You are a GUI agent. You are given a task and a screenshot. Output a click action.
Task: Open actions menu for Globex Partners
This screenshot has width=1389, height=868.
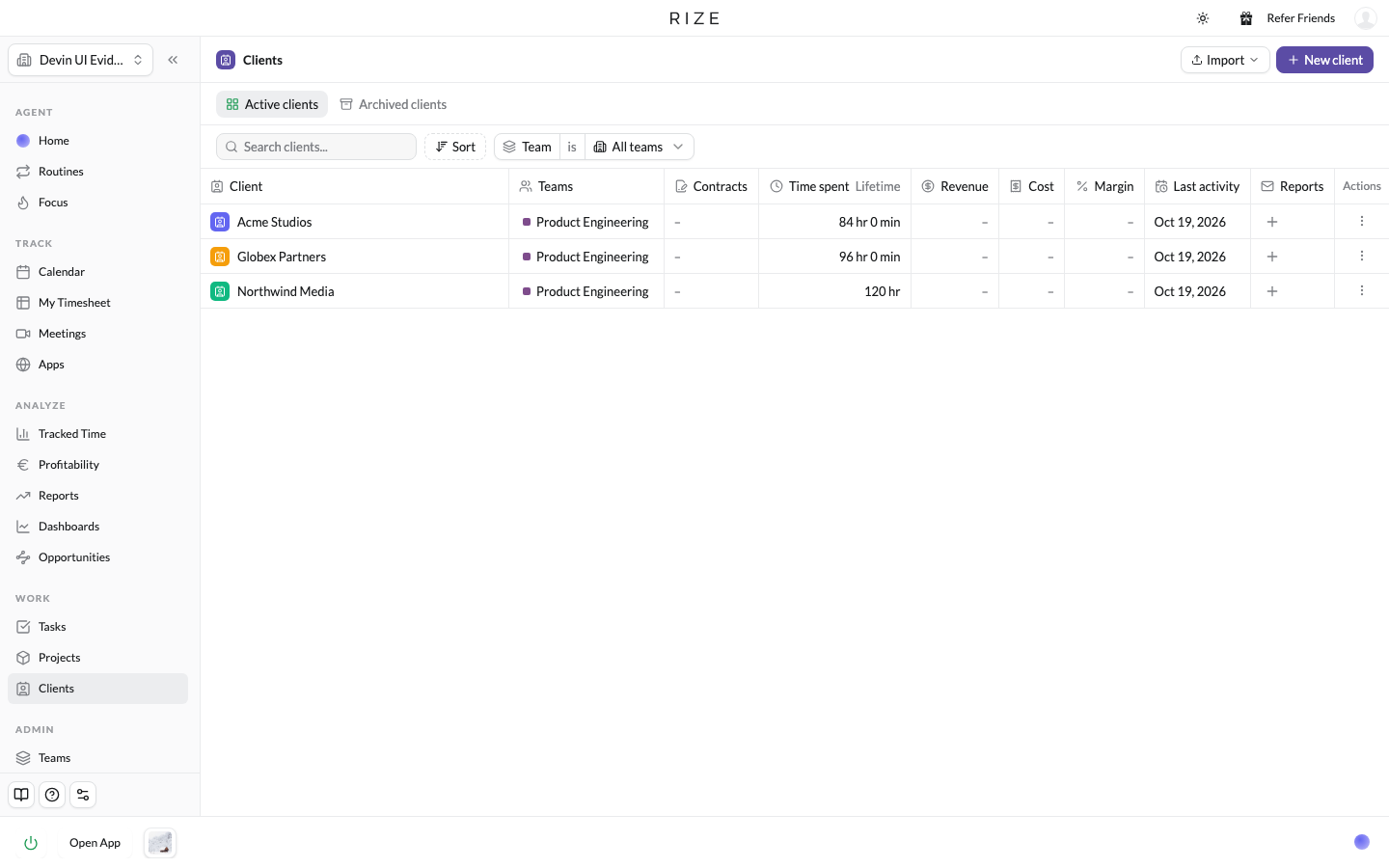click(1362, 257)
